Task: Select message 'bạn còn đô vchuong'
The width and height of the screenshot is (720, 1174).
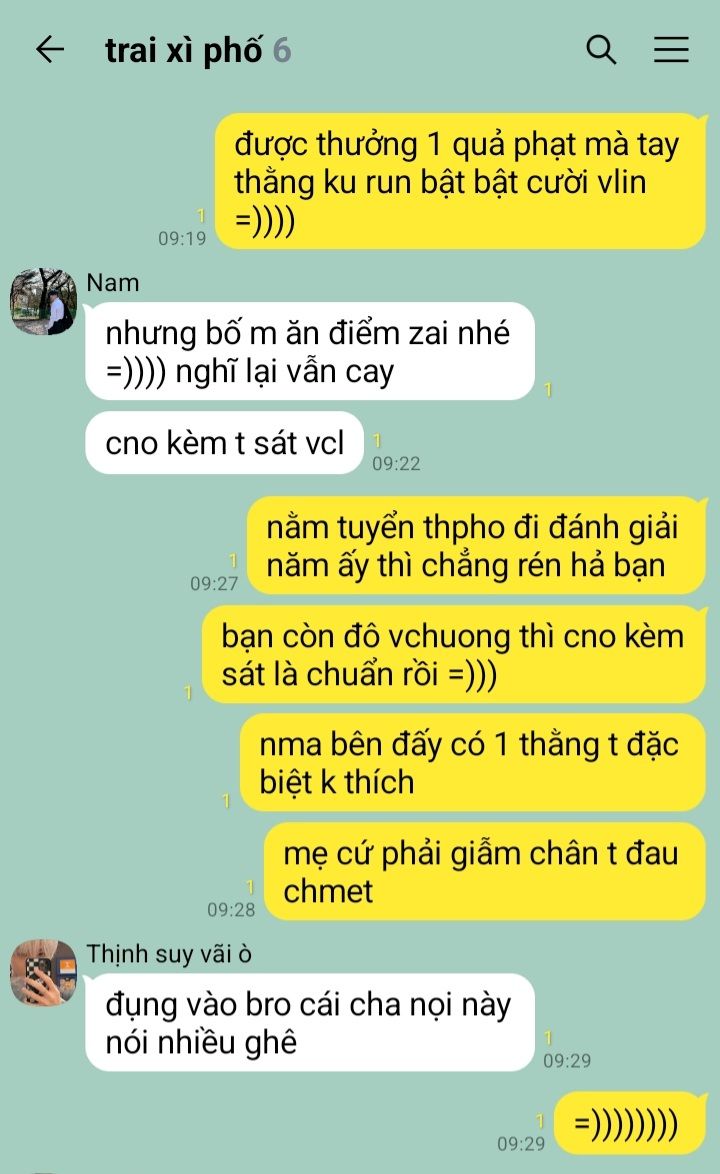Action: 454,654
